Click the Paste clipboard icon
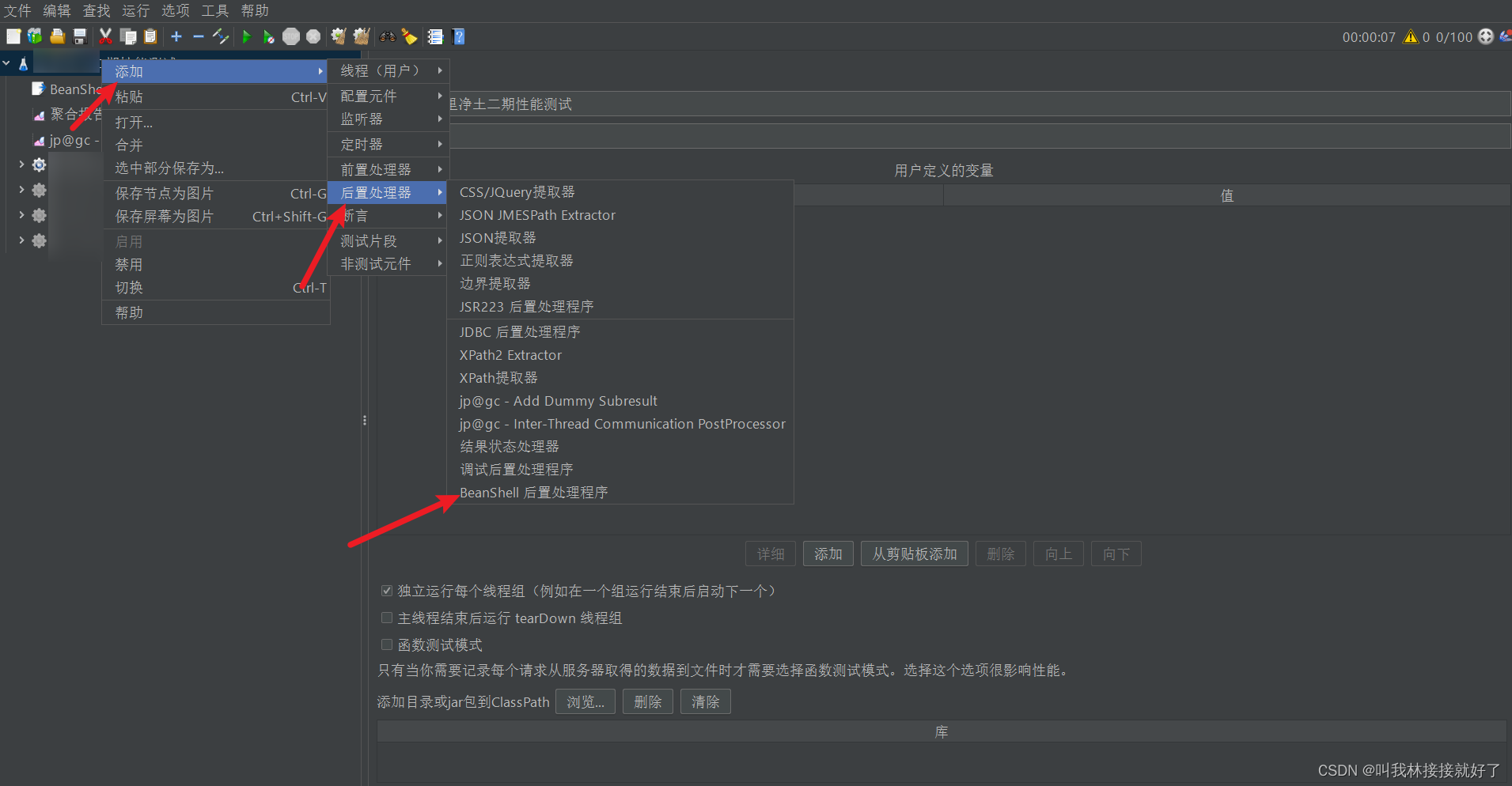Screen dimensions: 1512x786 coord(150,36)
